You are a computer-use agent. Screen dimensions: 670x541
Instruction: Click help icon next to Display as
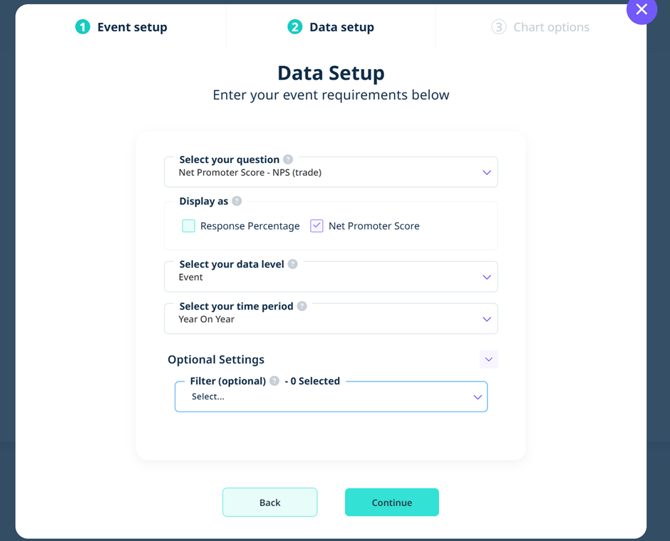(237, 201)
